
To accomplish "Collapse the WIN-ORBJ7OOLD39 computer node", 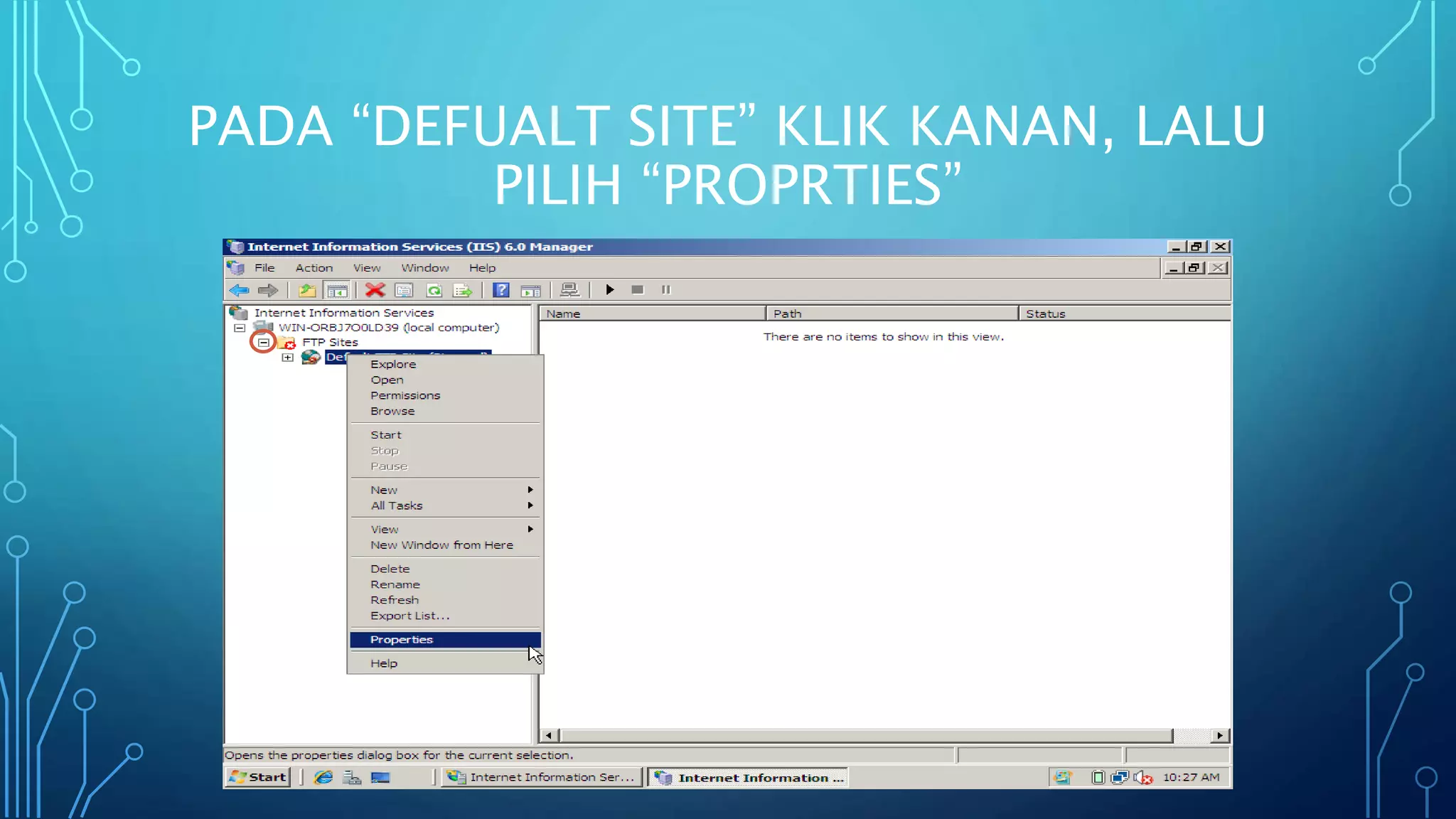I will pos(240,328).
